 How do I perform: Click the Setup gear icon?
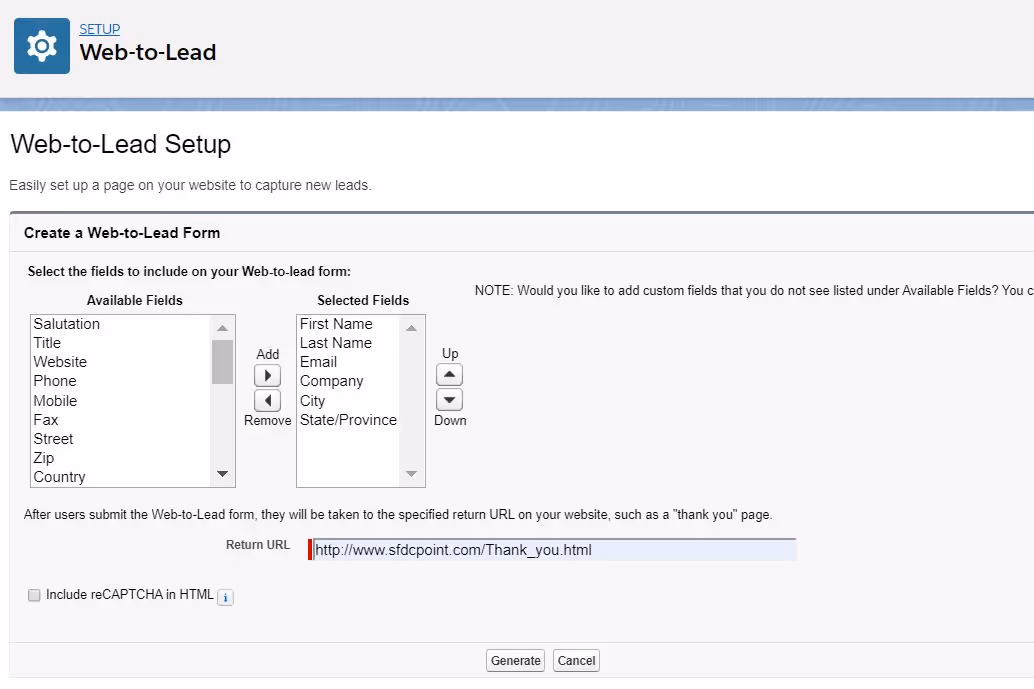(41, 45)
